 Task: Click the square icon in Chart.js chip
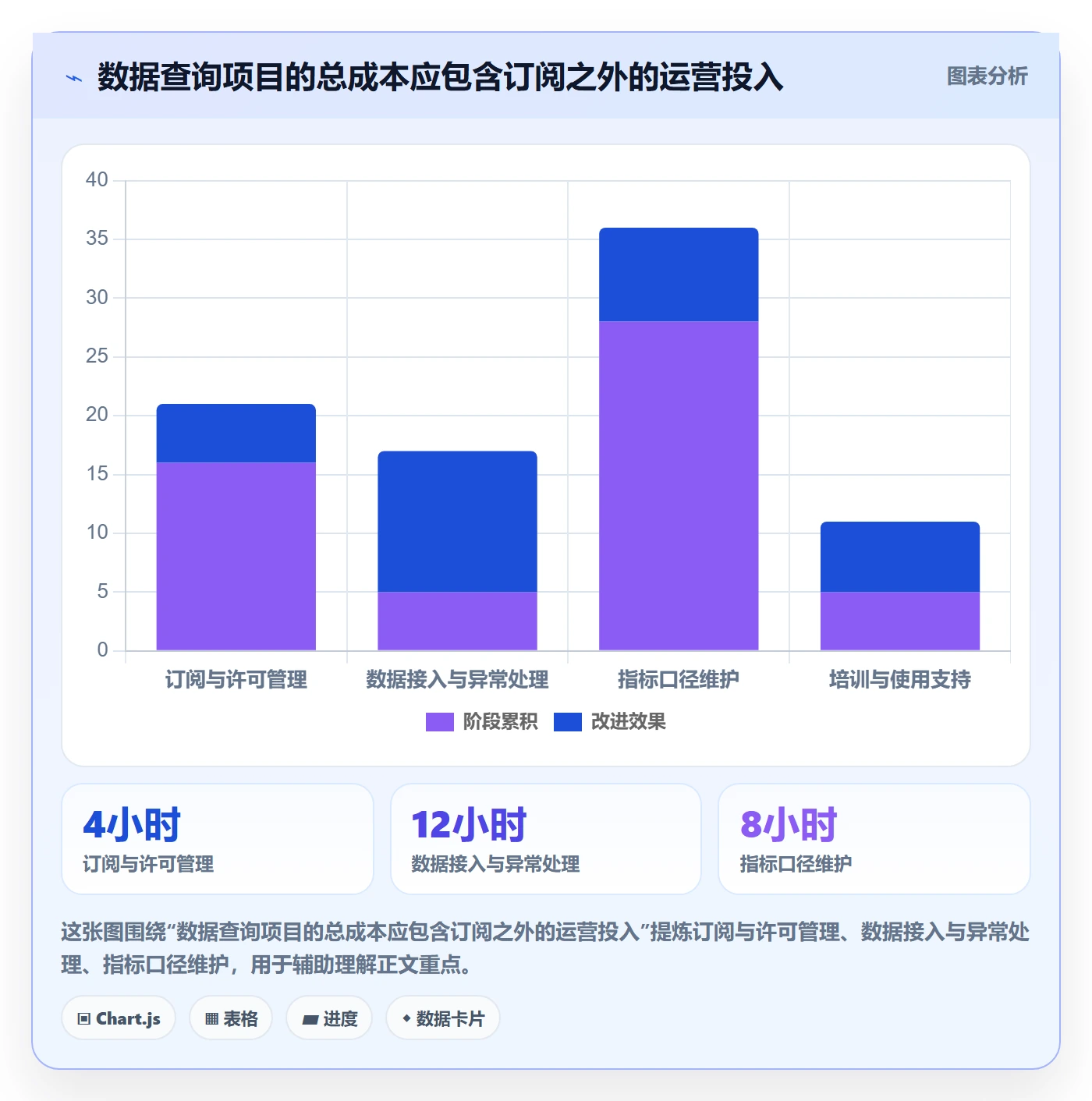click(x=84, y=1019)
